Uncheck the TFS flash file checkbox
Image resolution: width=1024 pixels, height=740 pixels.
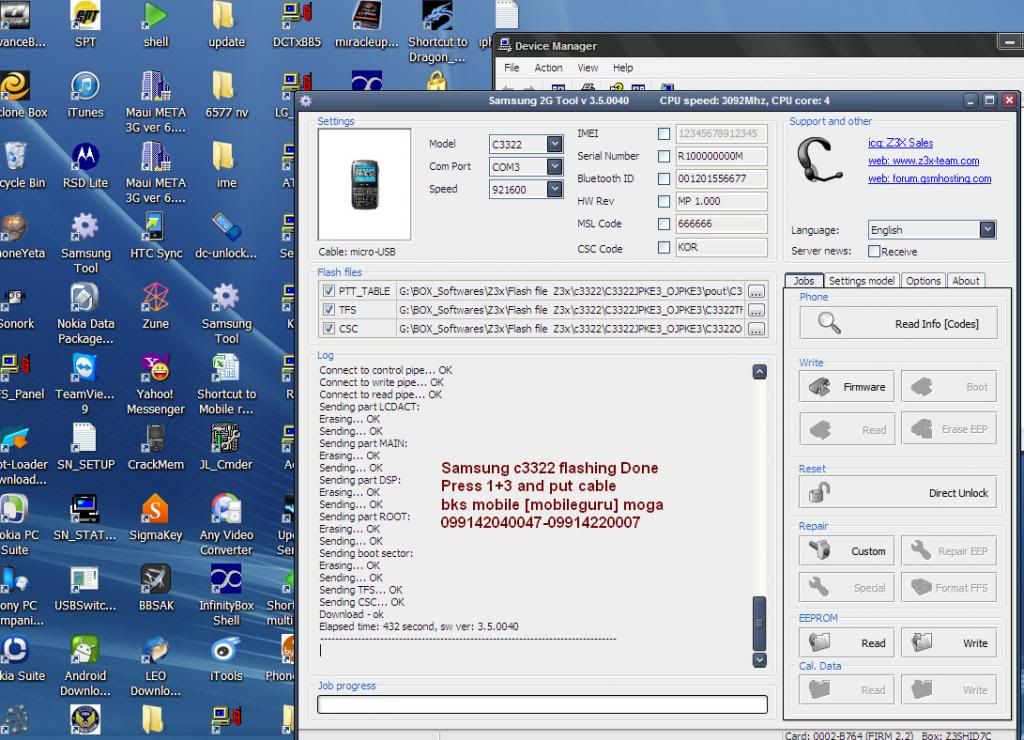[x=328, y=310]
